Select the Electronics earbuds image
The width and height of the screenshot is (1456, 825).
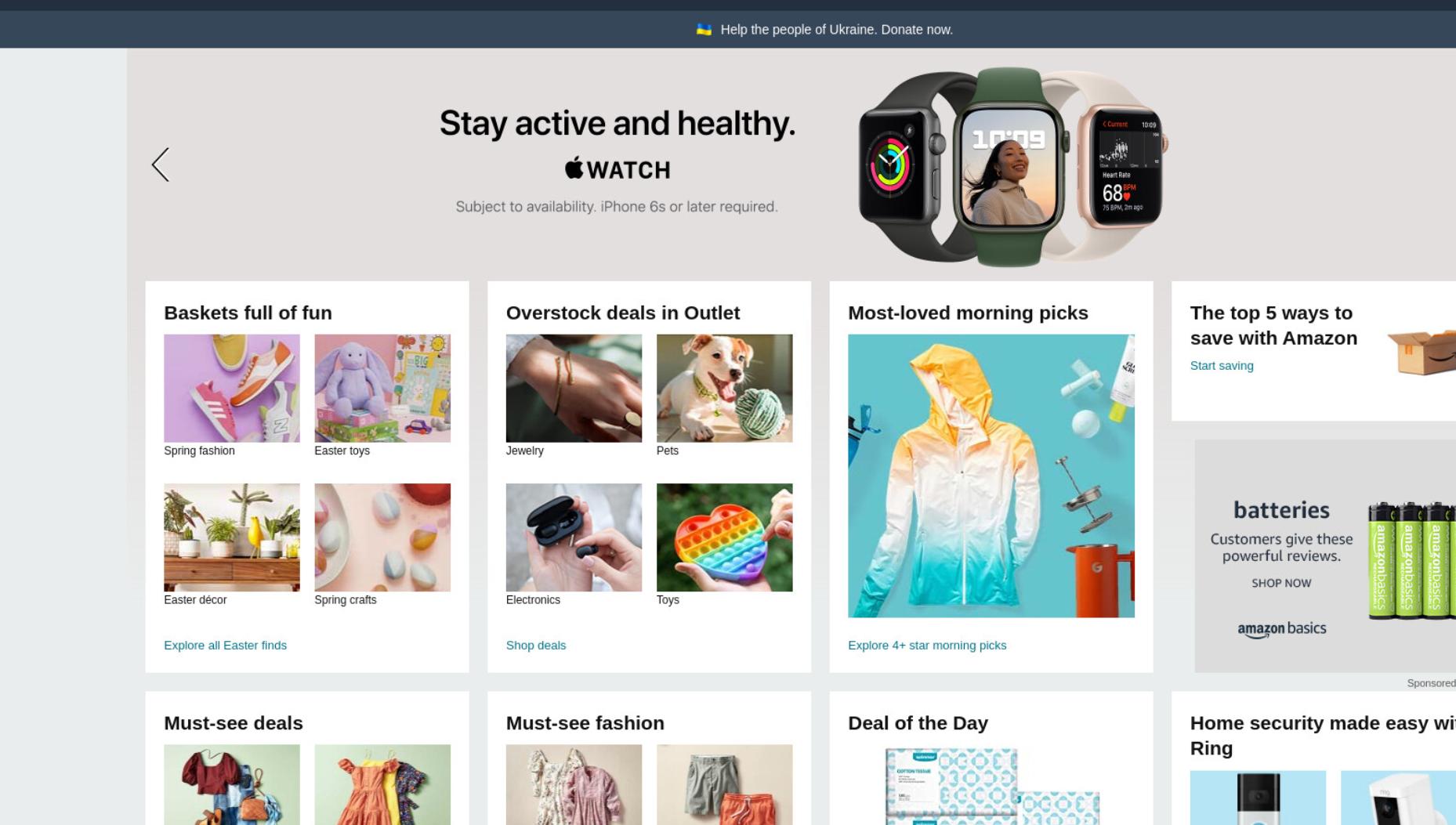[574, 537]
